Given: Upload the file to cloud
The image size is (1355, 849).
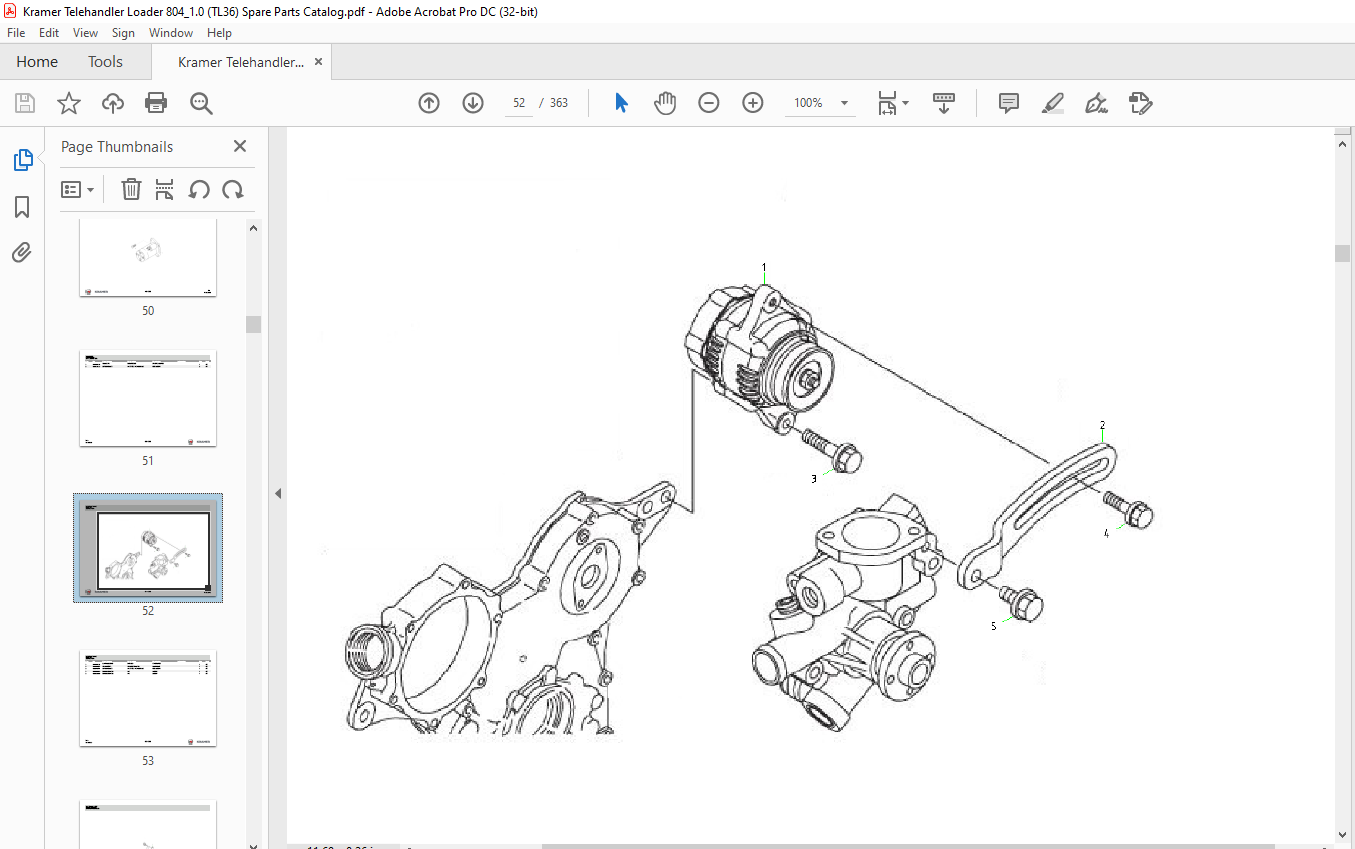Looking at the screenshot, I should point(113,103).
